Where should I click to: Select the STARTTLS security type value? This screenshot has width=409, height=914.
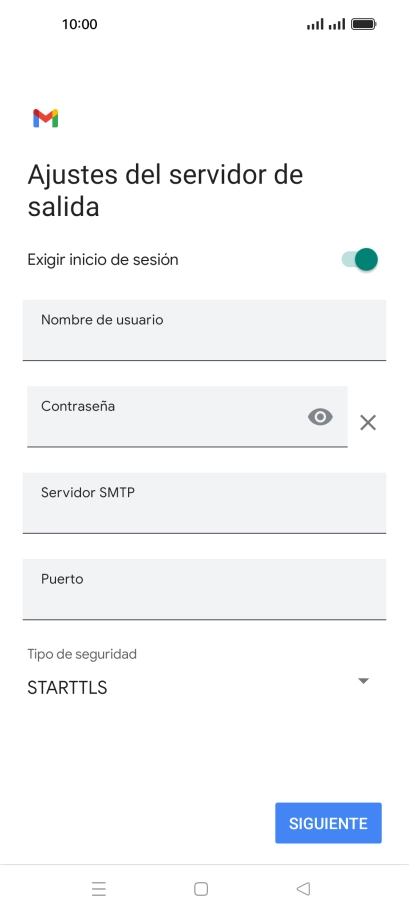coord(67,688)
